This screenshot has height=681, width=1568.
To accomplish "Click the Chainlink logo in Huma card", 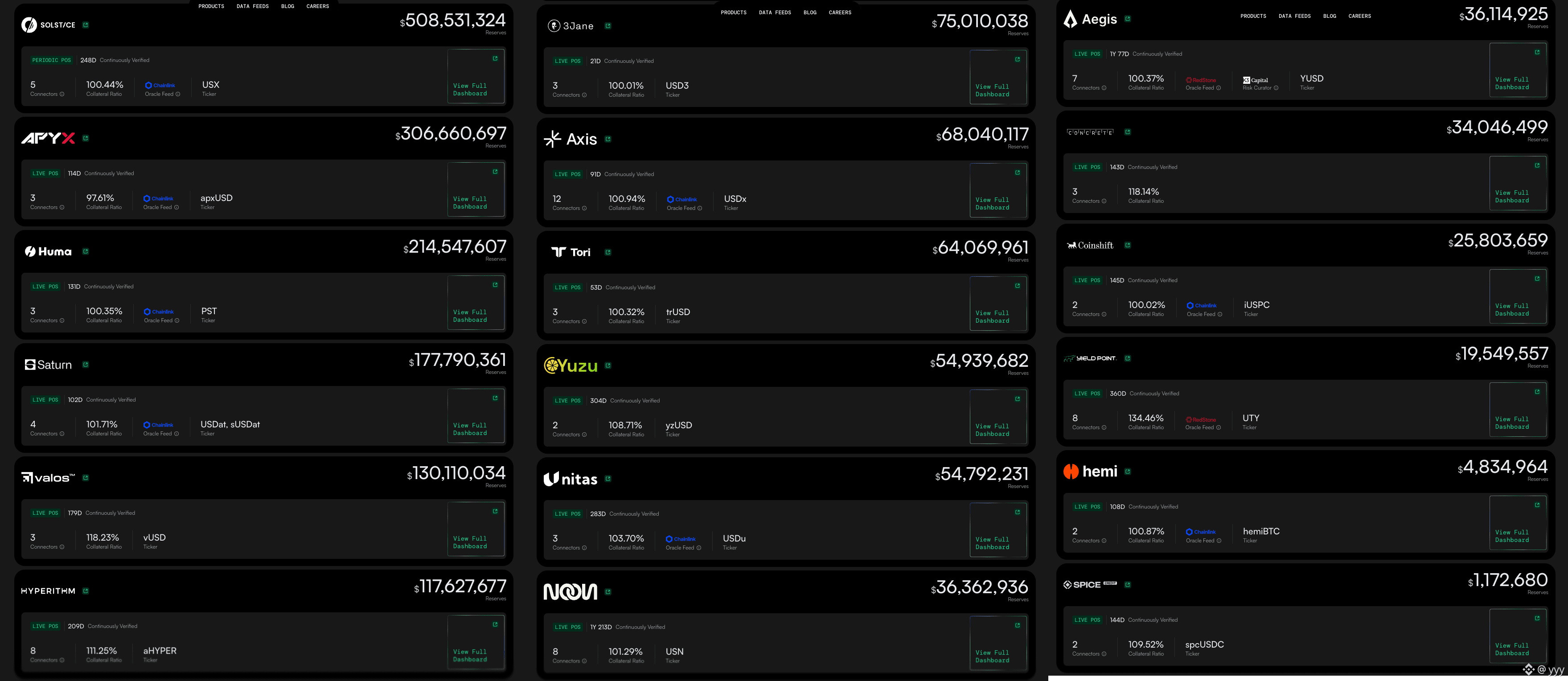I will [x=159, y=312].
